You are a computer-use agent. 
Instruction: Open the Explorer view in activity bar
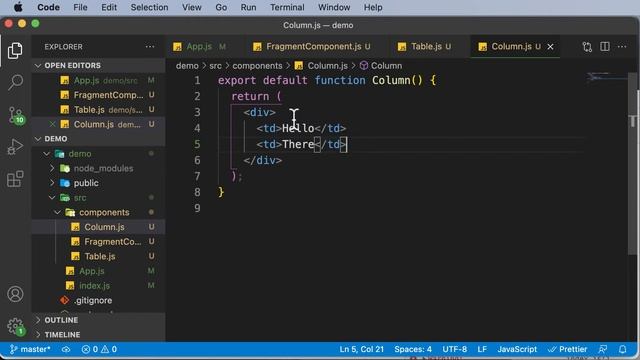15,51
